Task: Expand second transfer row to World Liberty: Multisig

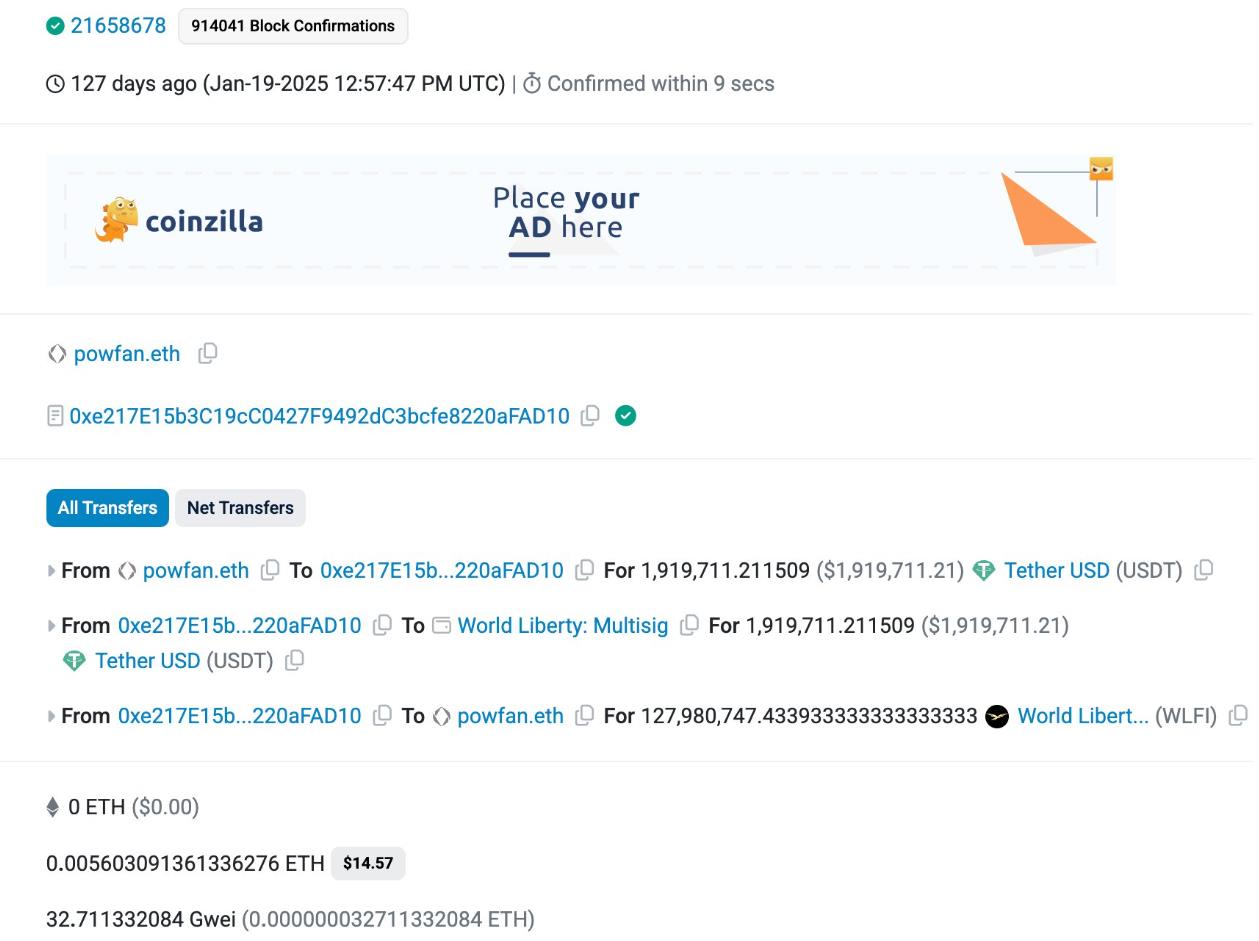Action: coord(51,626)
